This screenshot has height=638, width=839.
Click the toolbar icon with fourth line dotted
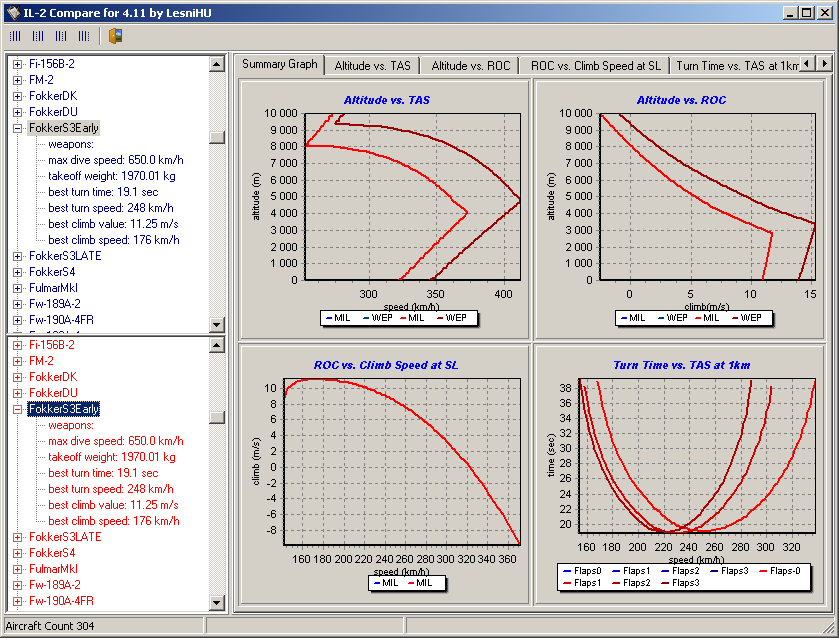click(84, 36)
